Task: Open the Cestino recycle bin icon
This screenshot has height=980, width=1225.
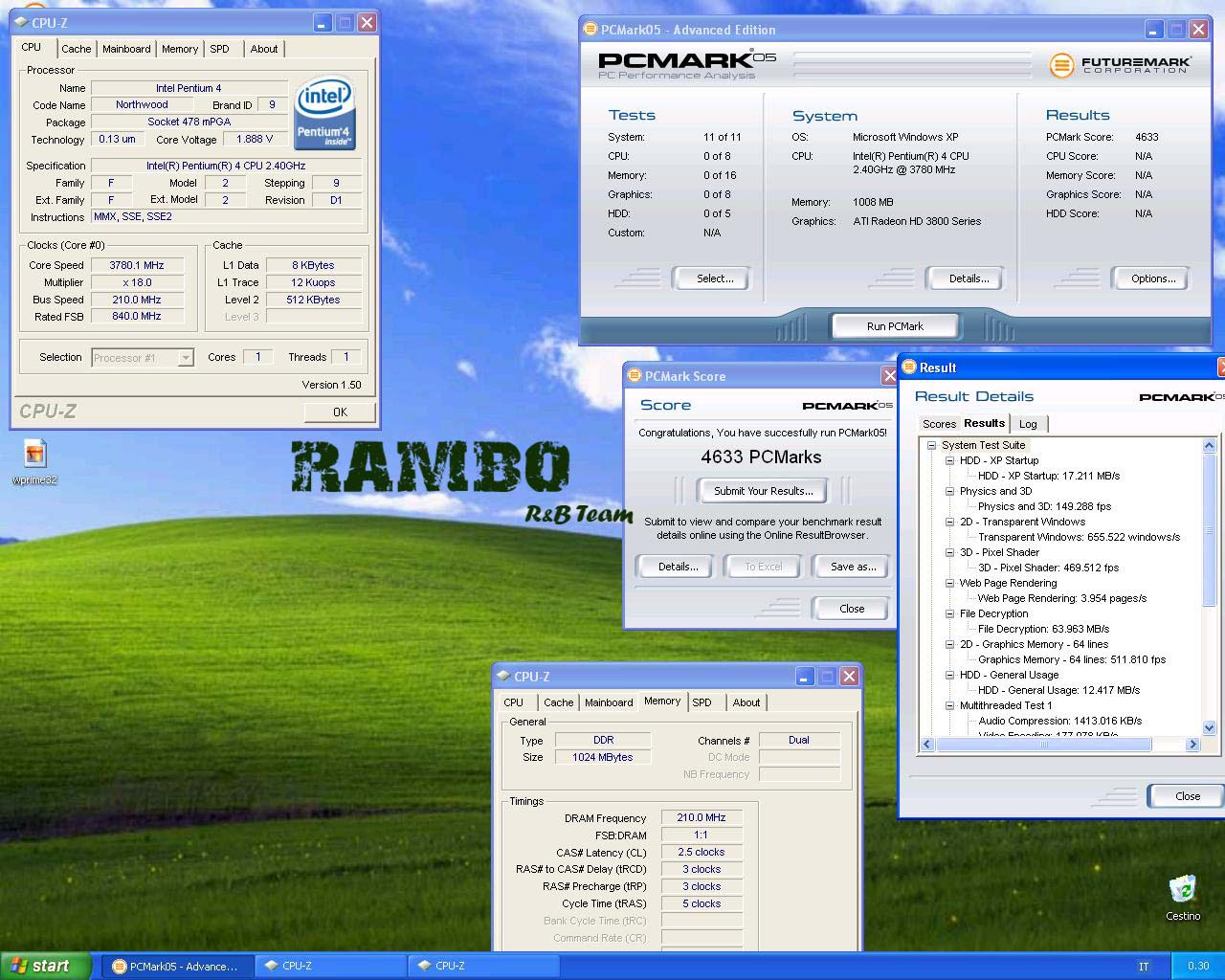Action: 1183,898
